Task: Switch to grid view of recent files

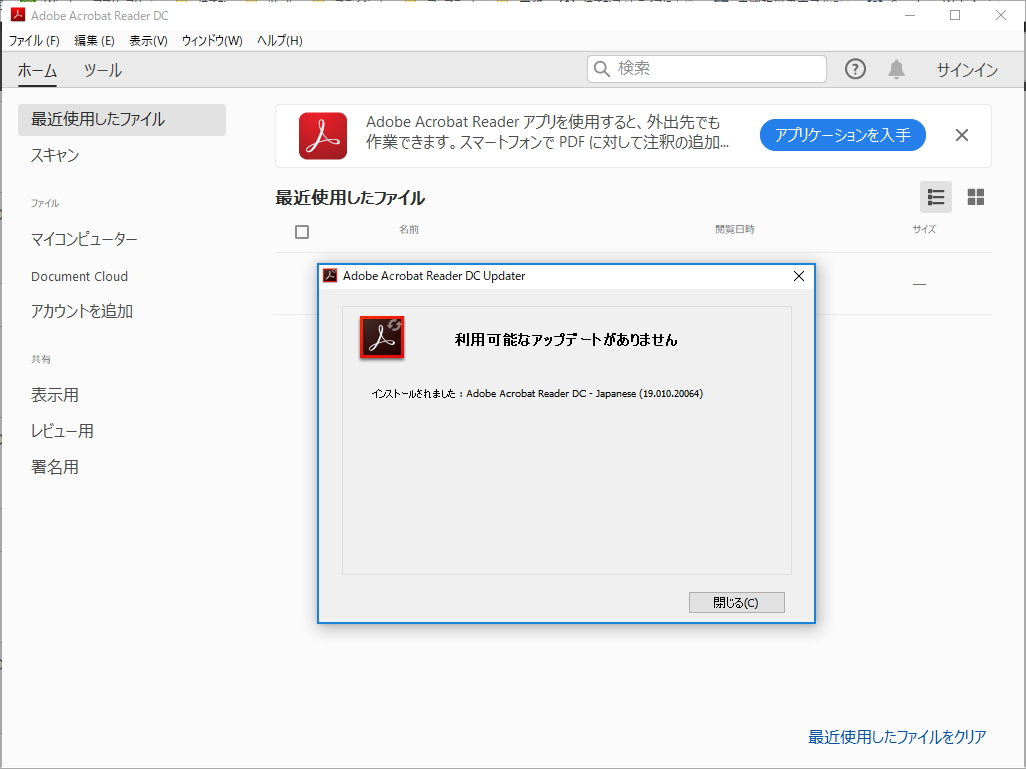Action: (975, 197)
